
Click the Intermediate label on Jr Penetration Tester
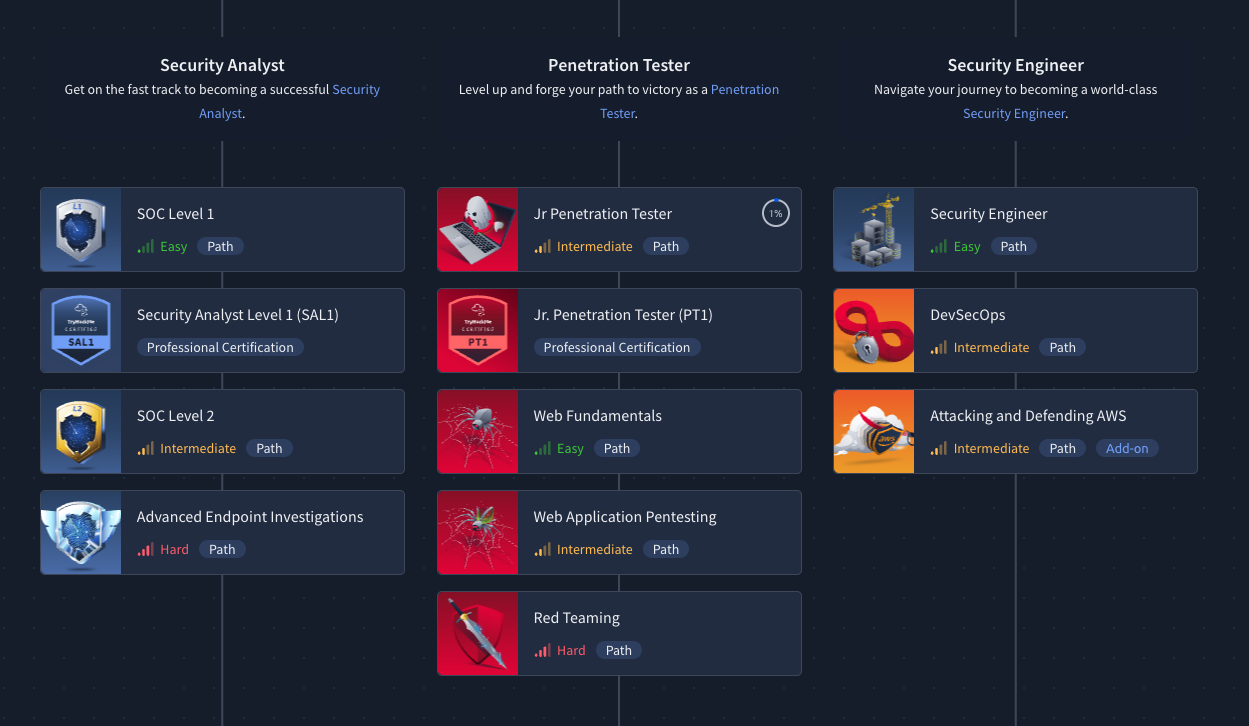pyautogui.click(x=595, y=246)
